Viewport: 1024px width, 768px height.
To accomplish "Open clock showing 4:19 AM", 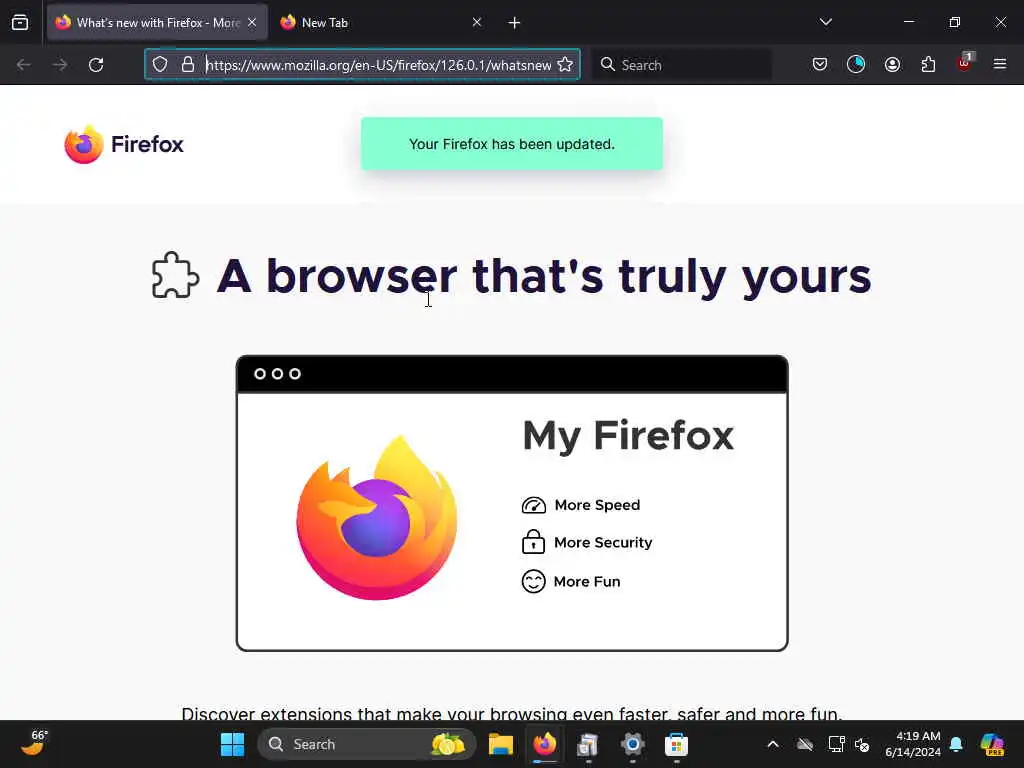I will (912, 744).
